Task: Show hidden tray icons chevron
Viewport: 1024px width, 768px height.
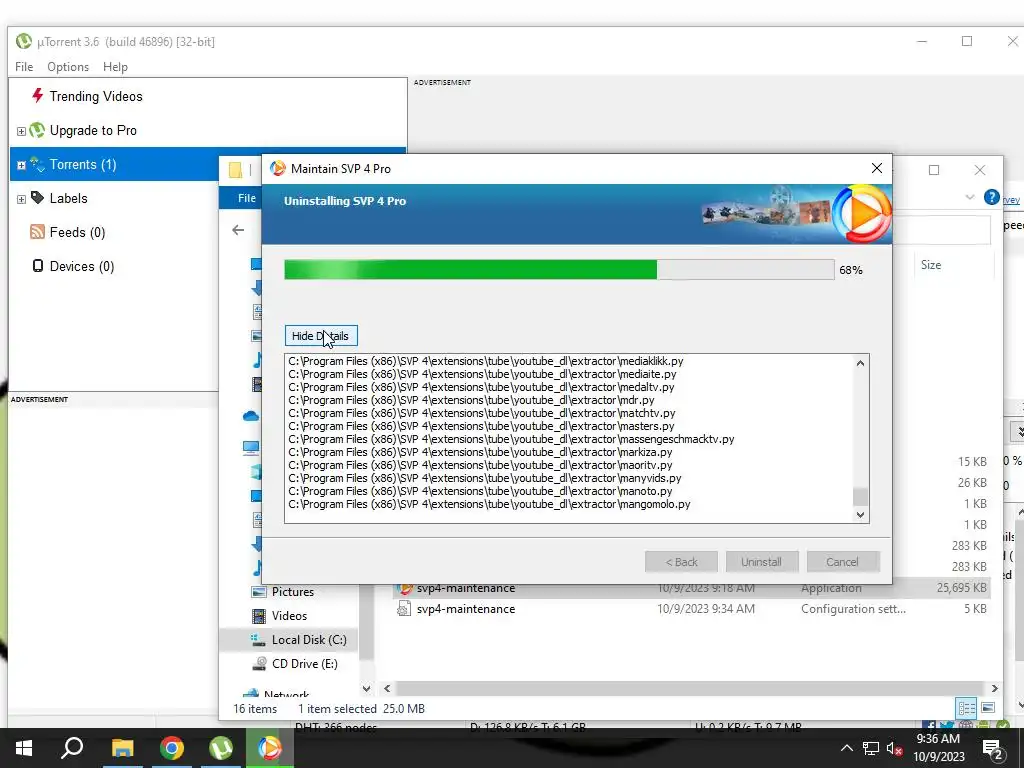Action: click(846, 748)
